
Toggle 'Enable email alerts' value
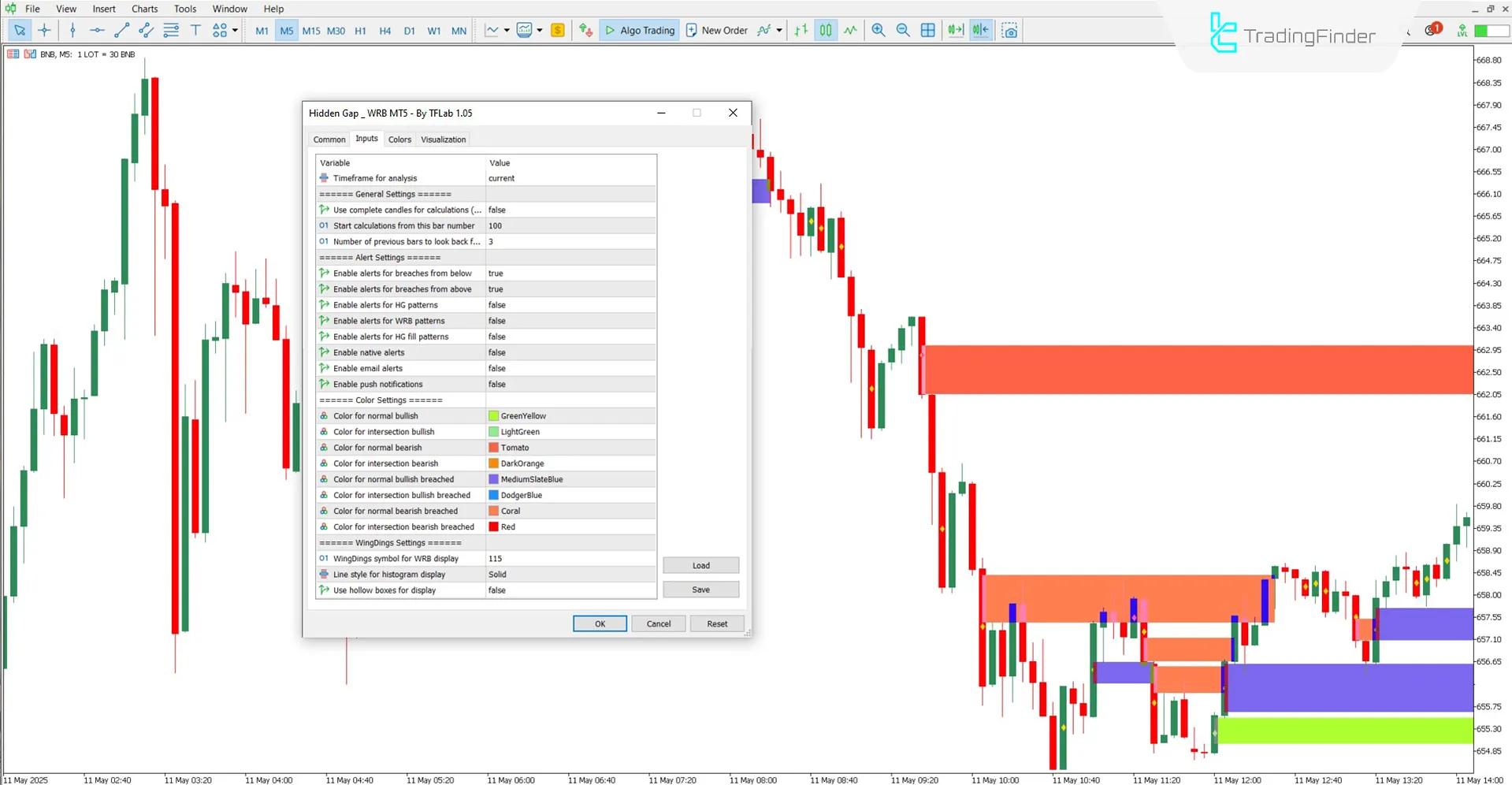[x=570, y=368]
